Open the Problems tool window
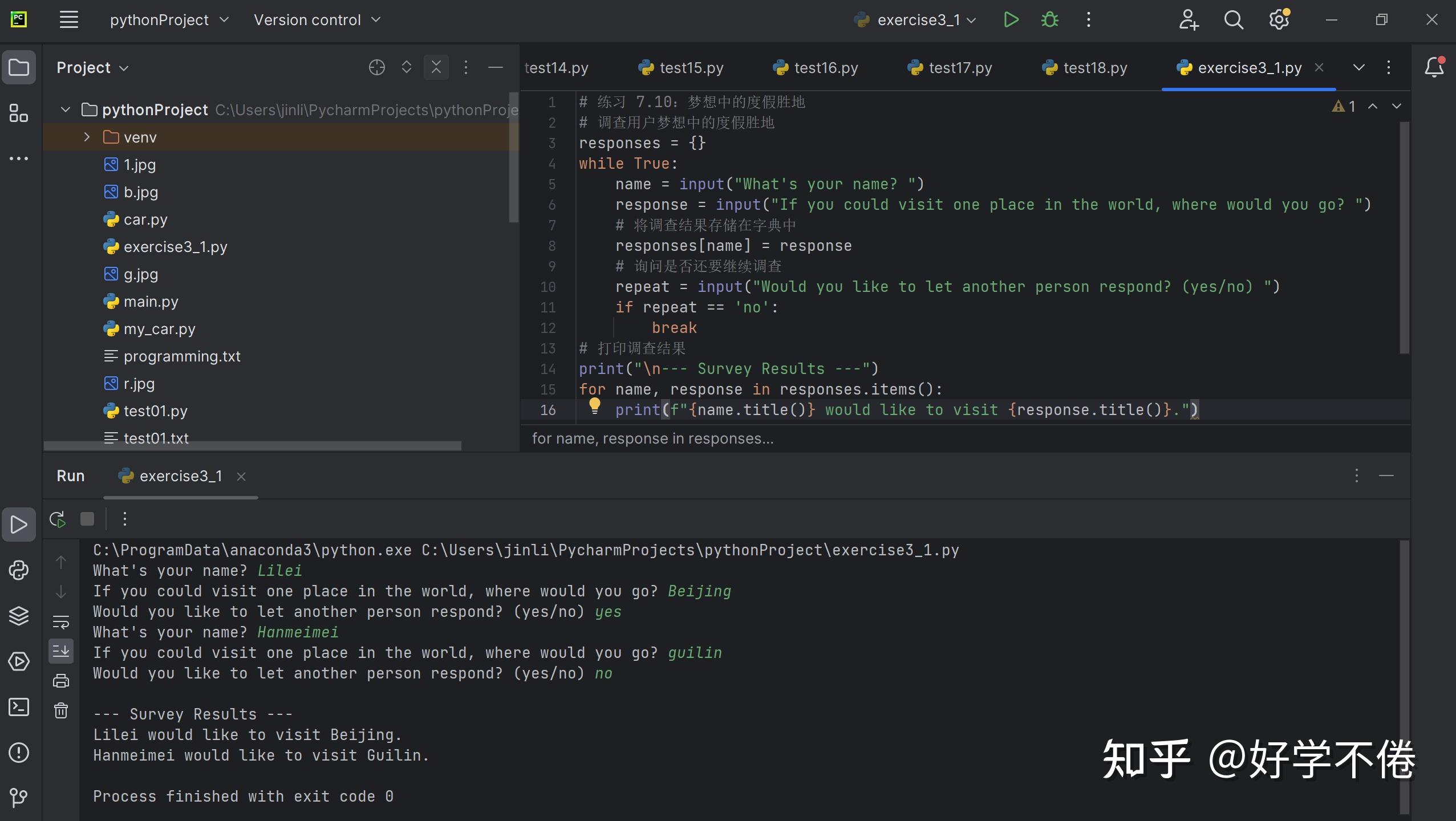Screen dimensions: 1456x821 [19, 753]
